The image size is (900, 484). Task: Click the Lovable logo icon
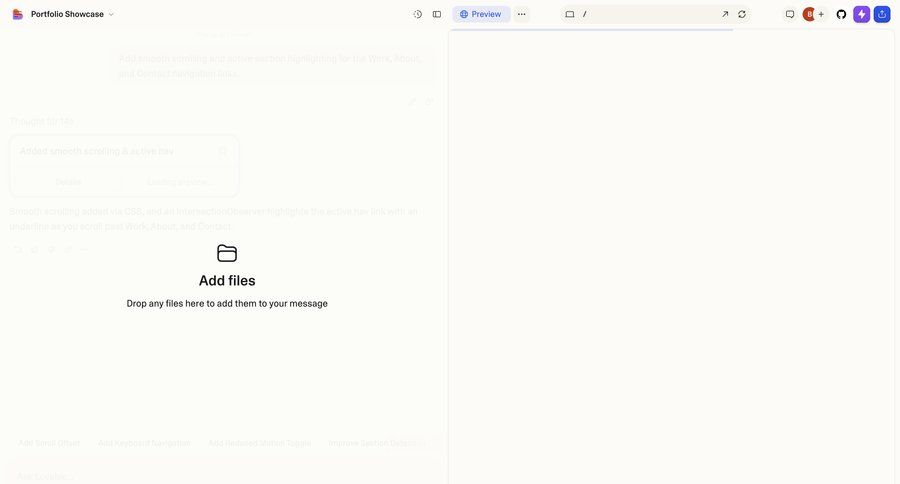[x=18, y=14]
